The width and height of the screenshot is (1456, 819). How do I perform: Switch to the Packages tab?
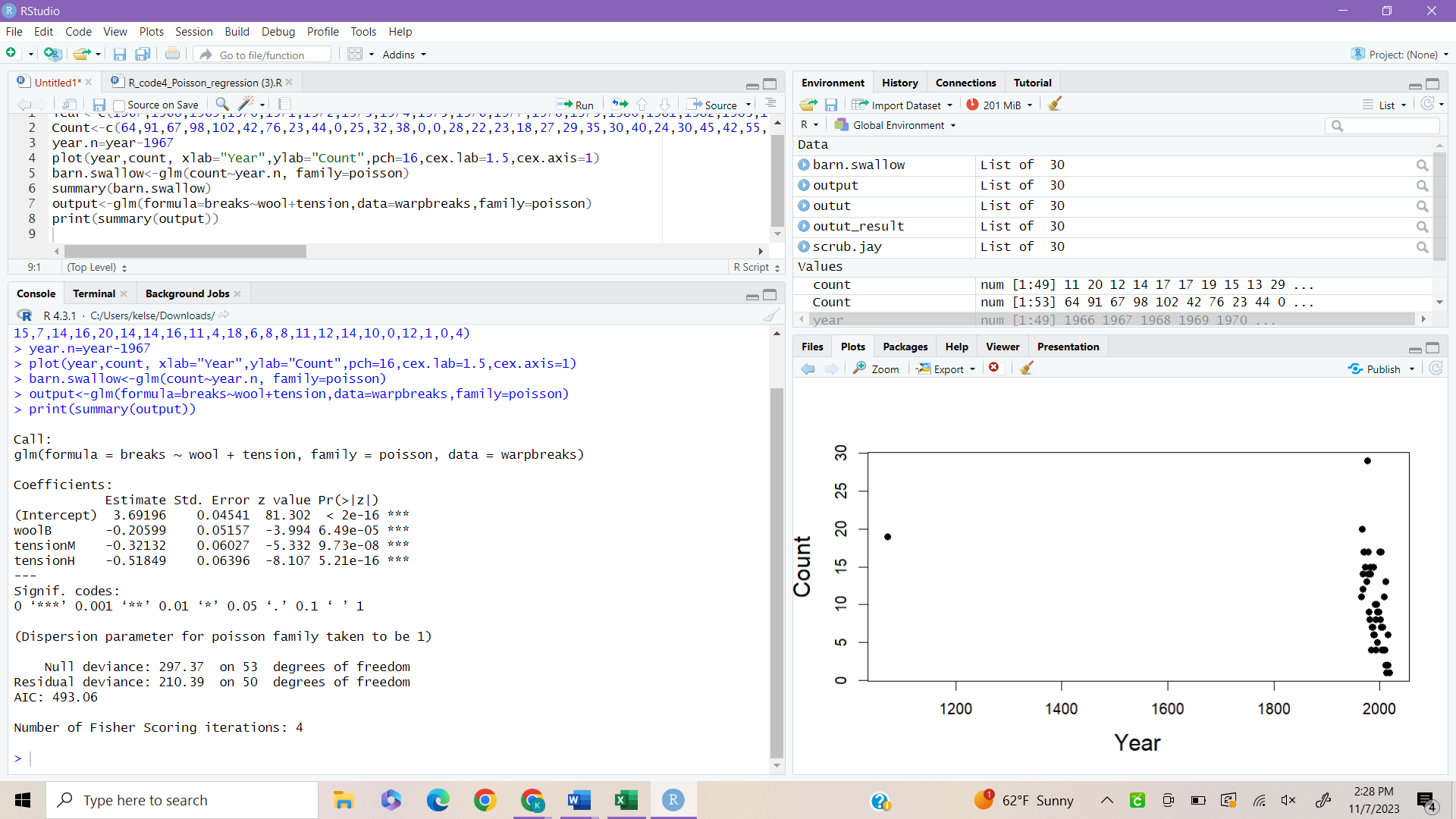tap(905, 347)
